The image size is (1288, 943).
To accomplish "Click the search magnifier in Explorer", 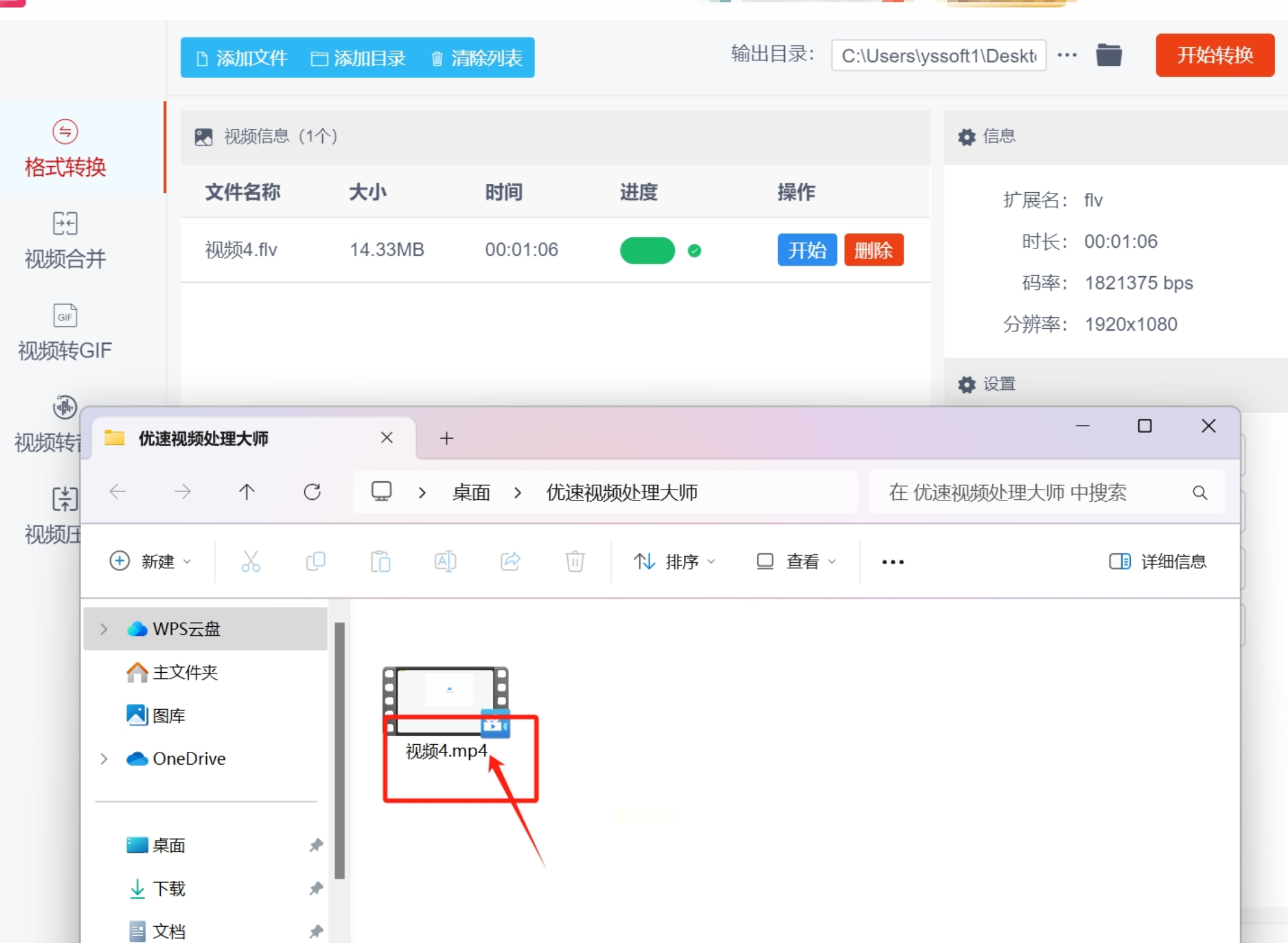I will click(1200, 493).
